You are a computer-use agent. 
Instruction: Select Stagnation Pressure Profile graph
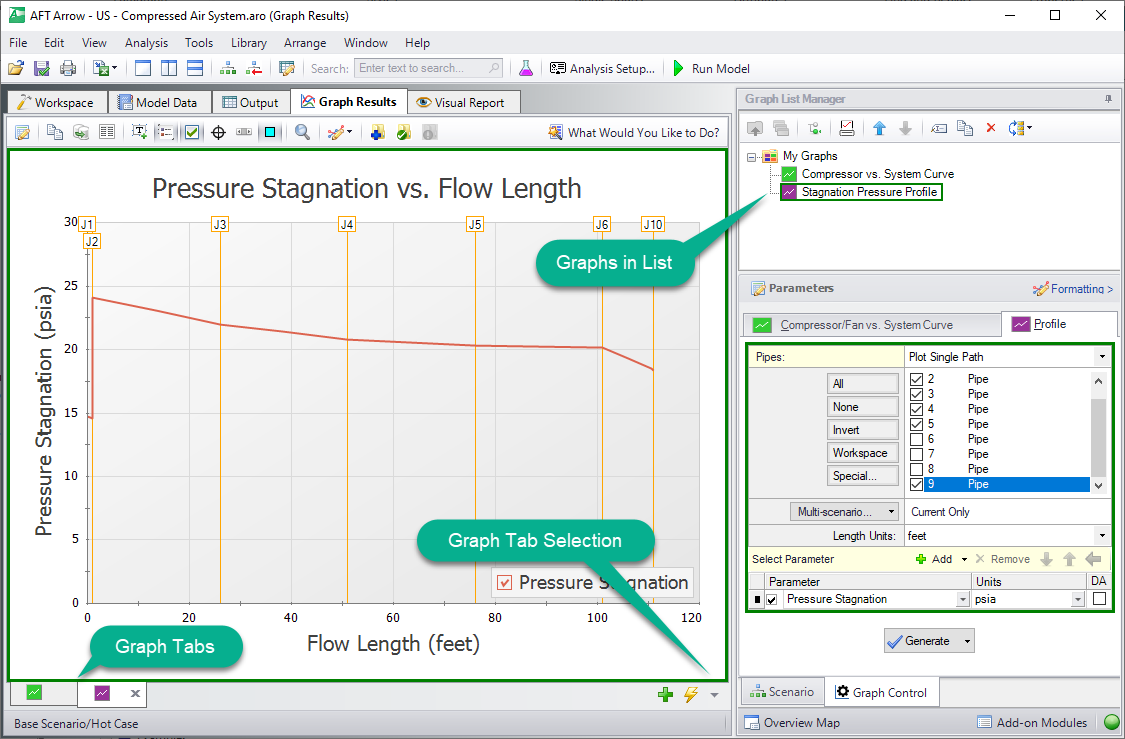tap(869, 192)
